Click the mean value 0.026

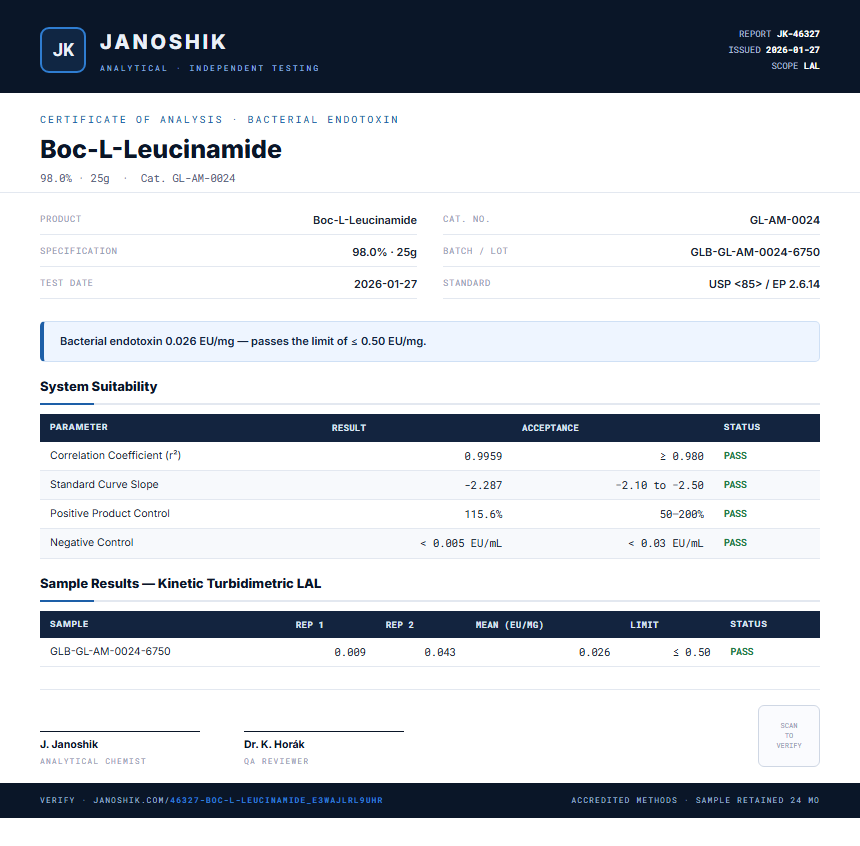(x=595, y=652)
